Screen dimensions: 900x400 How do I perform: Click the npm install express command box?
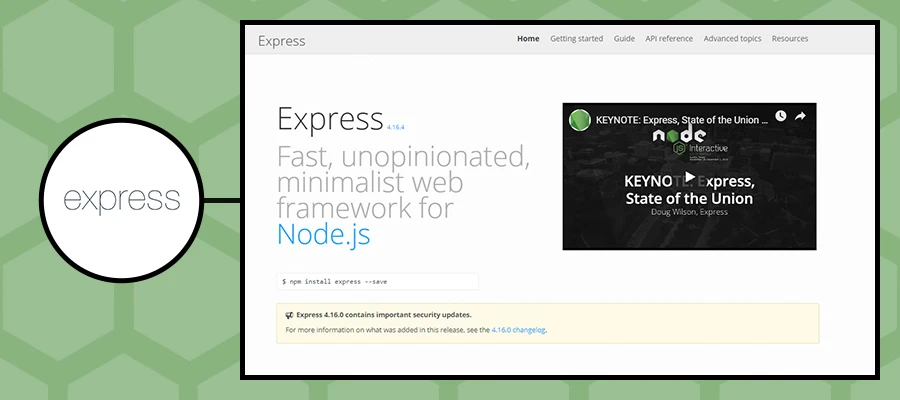coord(377,282)
